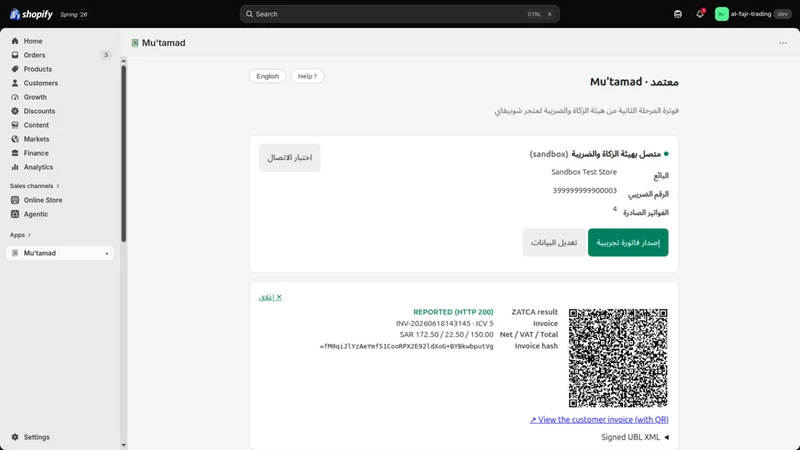Click the pin dot beside Mu'tamad app
Screen dimensions: 800x450
click(x=107, y=254)
